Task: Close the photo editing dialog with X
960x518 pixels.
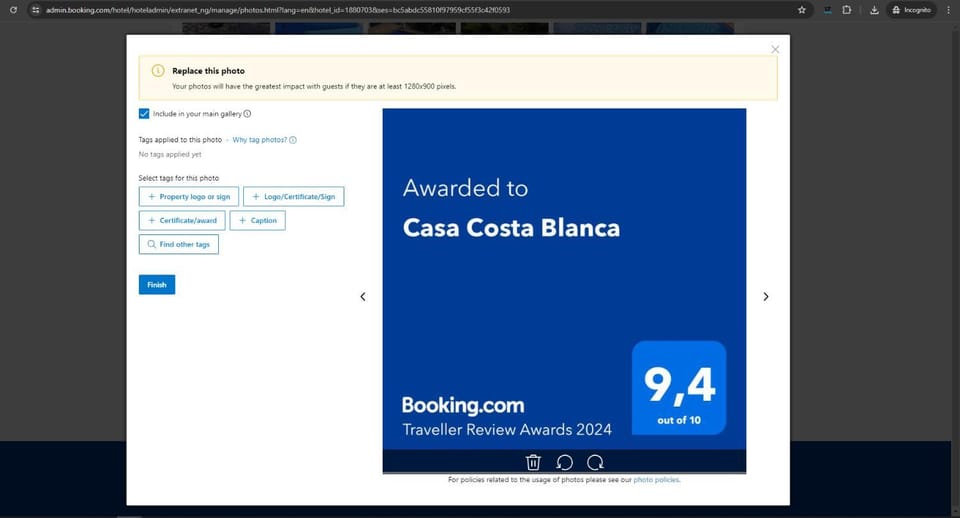Action: tap(775, 49)
